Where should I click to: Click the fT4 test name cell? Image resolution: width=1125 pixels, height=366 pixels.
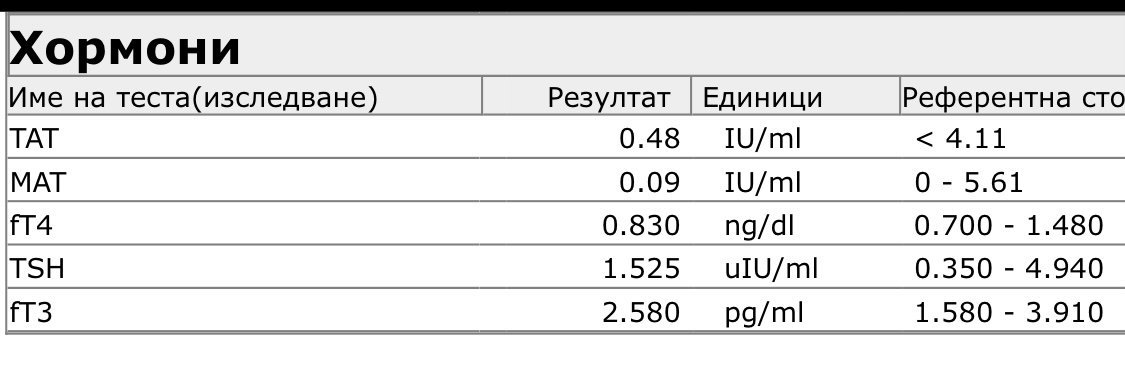click(244, 225)
